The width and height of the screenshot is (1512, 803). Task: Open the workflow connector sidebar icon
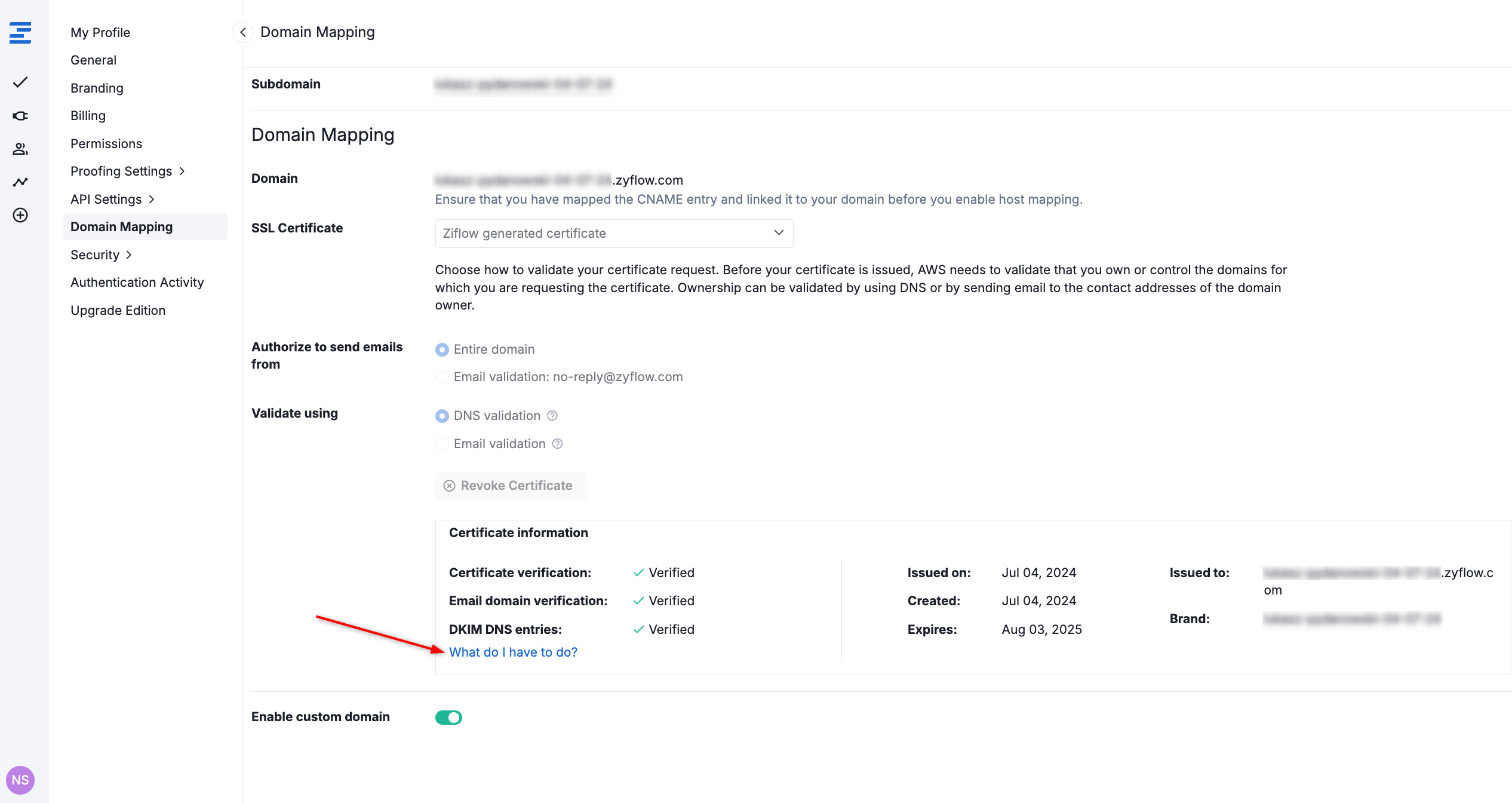[x=20, y=116]
